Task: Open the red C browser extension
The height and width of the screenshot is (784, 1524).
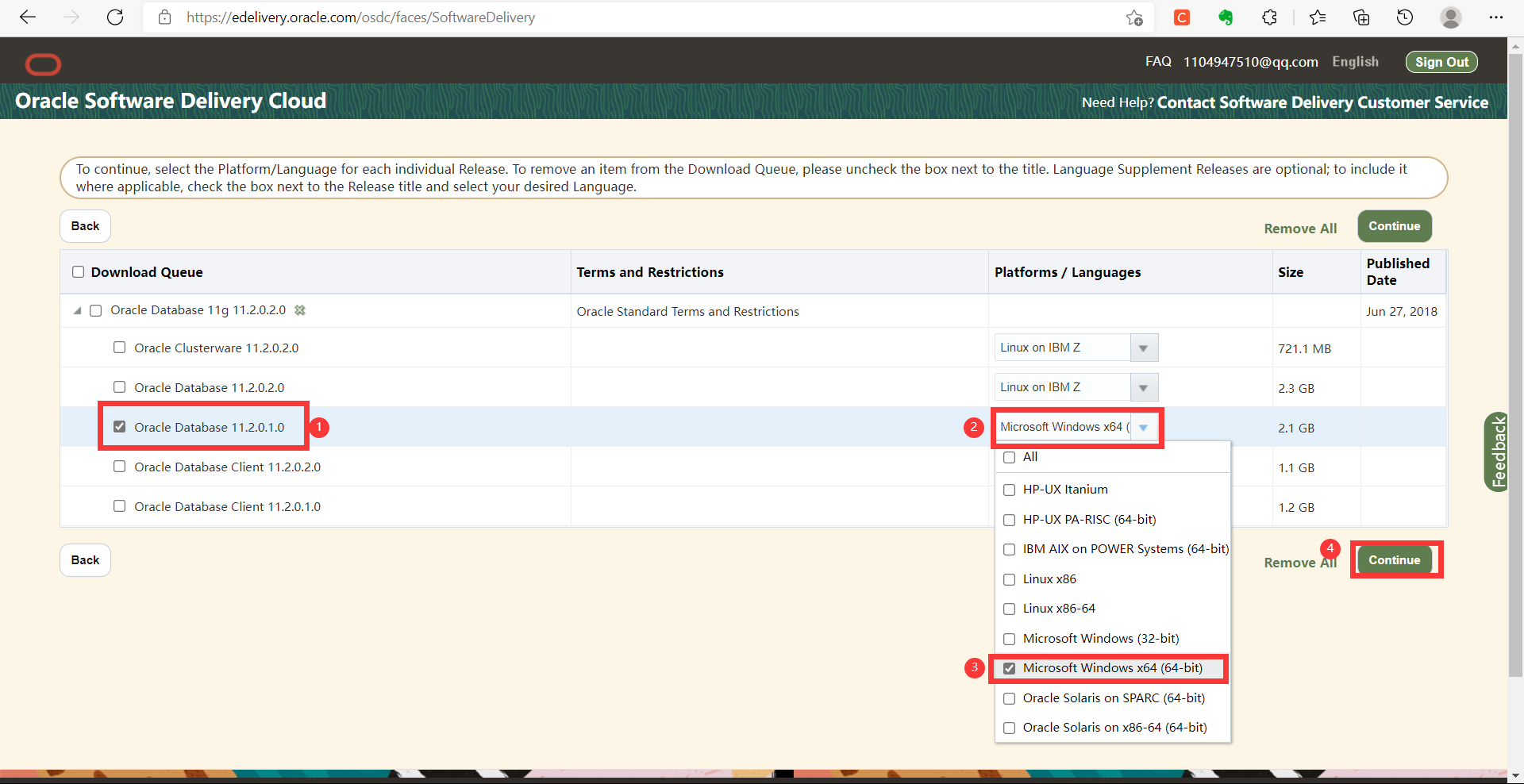Action: [x=1182, y=17]
